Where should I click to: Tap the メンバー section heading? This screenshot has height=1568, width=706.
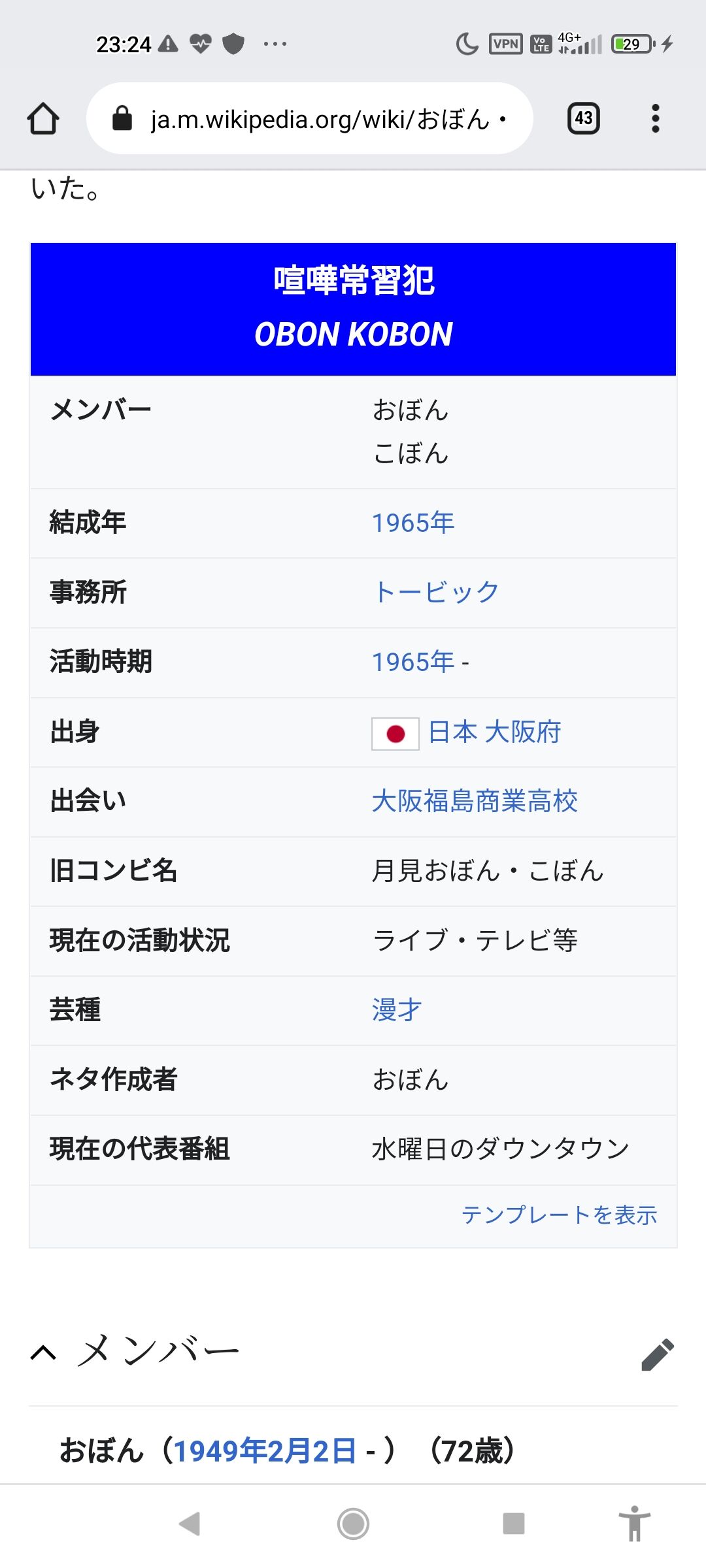tap(159, 1351)
